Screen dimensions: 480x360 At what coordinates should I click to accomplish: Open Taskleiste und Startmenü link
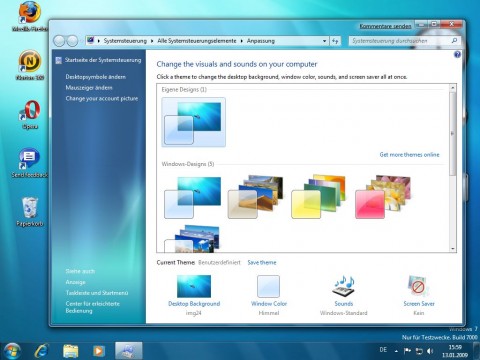coord(97,293)
